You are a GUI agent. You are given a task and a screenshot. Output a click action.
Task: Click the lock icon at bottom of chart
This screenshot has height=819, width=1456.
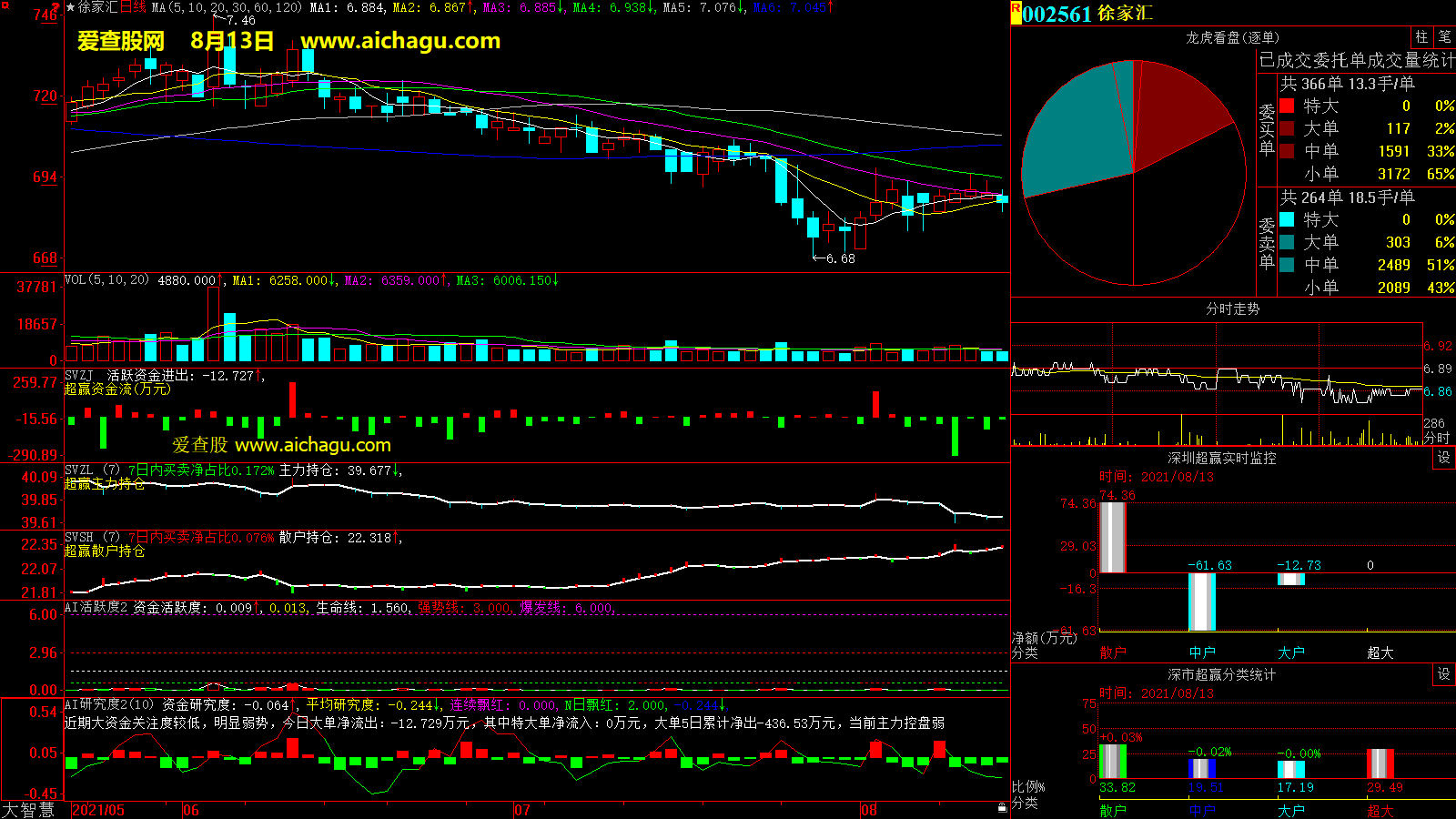(1002, 807)
